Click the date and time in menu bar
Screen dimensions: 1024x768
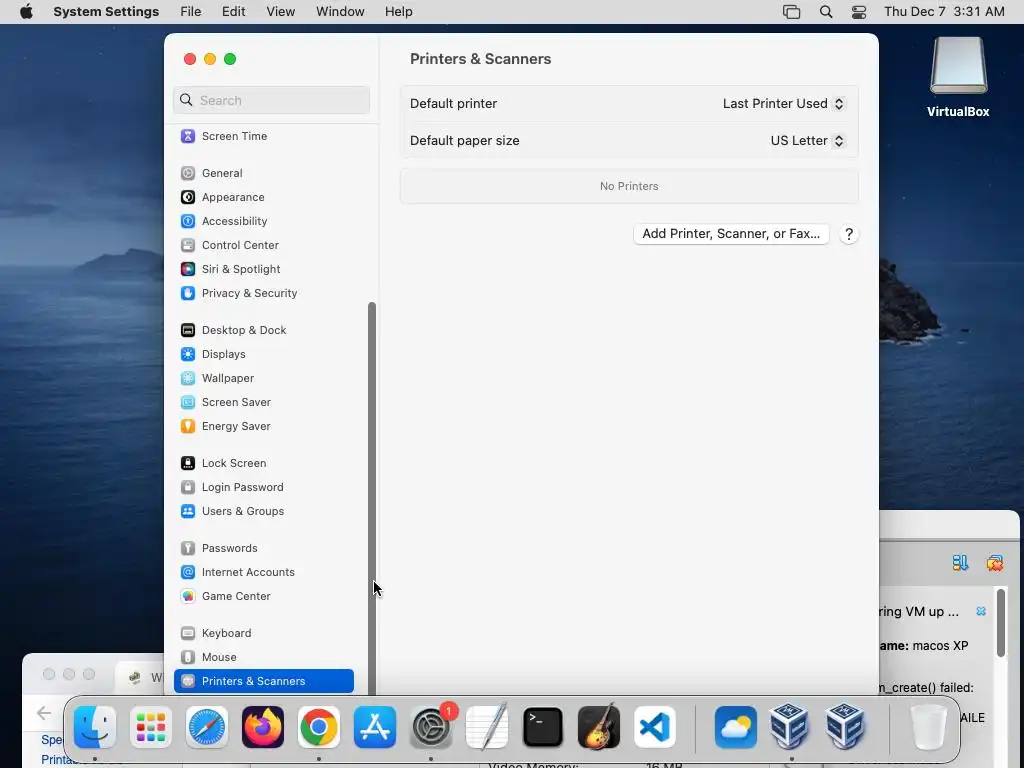[944, 12]
